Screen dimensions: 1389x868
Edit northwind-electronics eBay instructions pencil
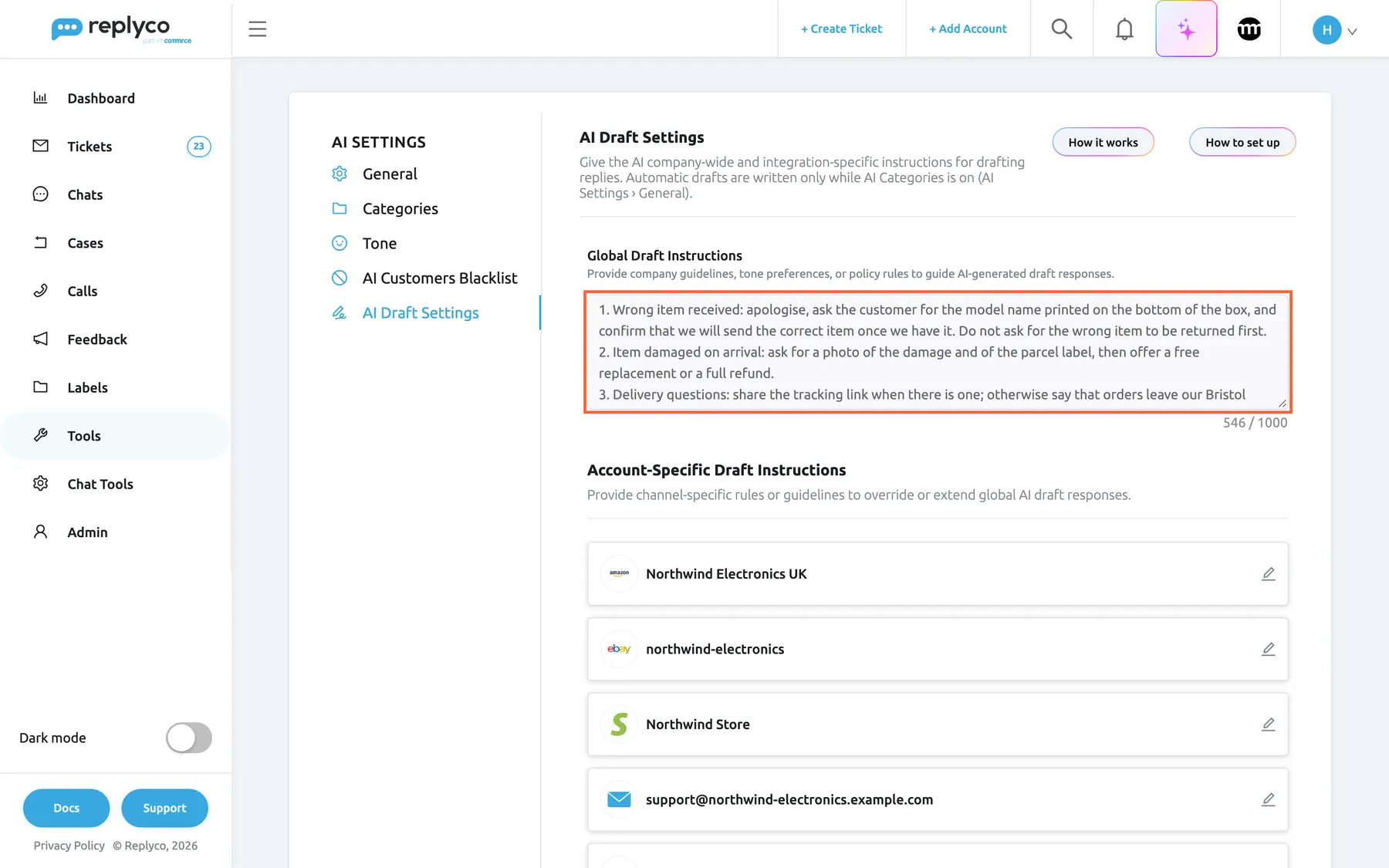[1268, 649]
